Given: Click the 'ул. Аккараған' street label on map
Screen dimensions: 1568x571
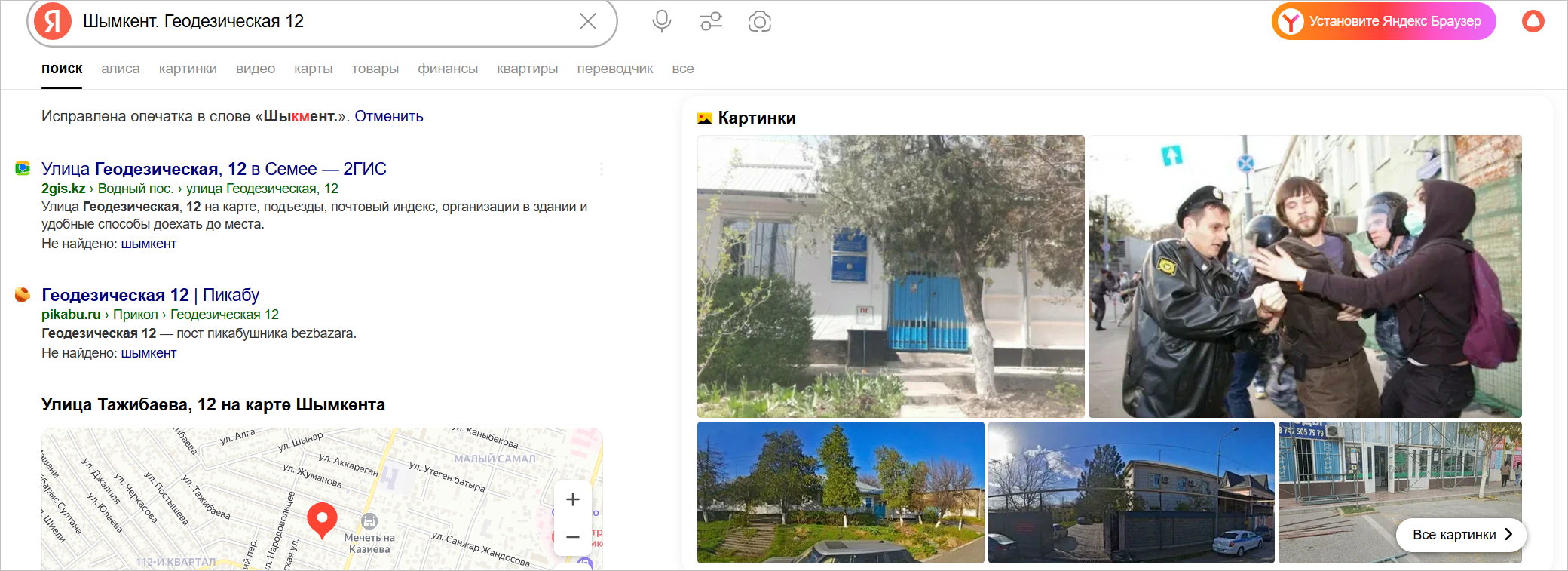Looking at the screenshot, I should pos(348,465).
